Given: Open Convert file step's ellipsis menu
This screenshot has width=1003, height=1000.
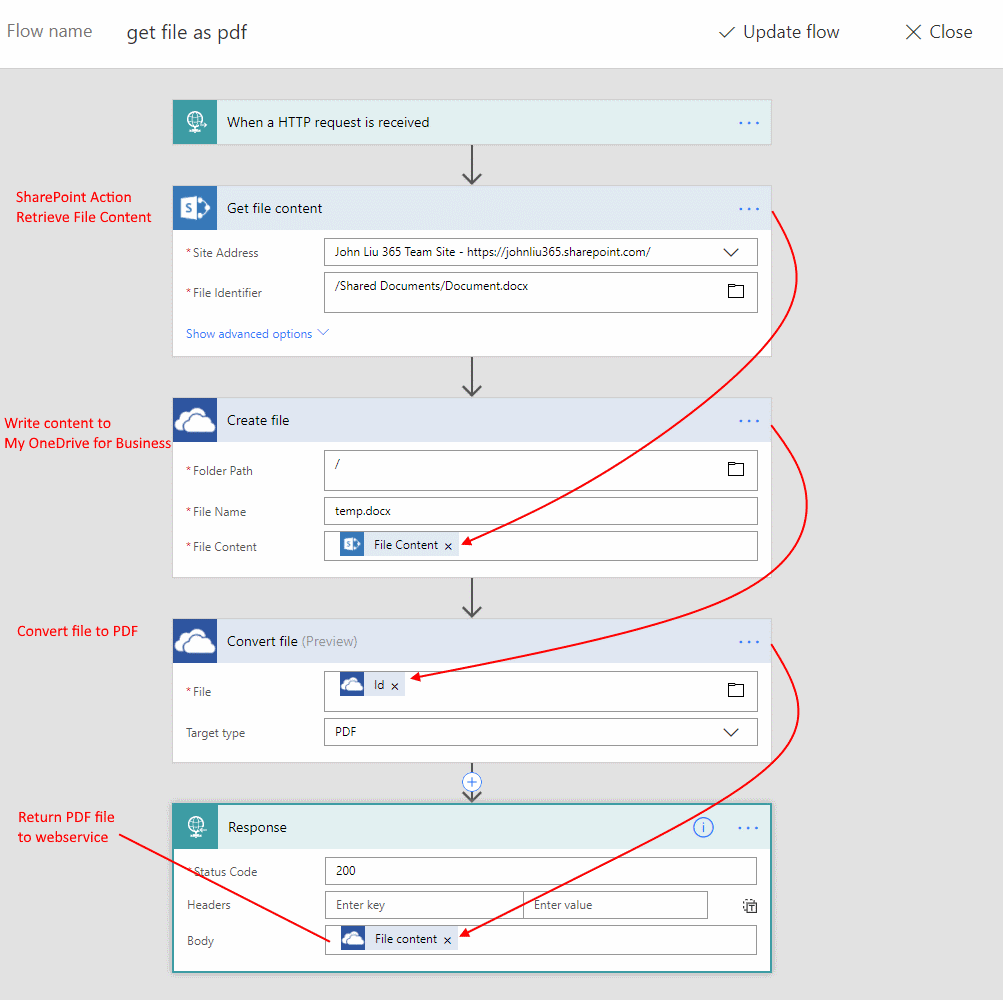Looking at the screenshot, I should click(749, 642).
